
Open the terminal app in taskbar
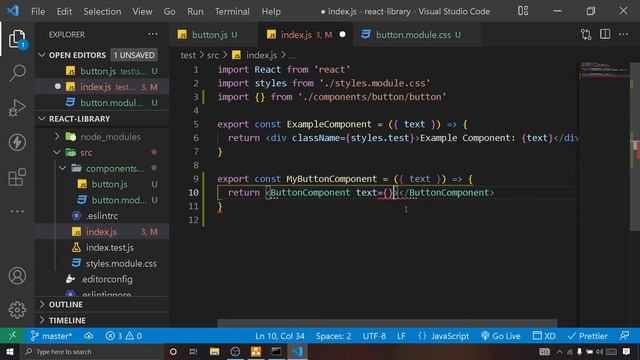pos(276,352)
